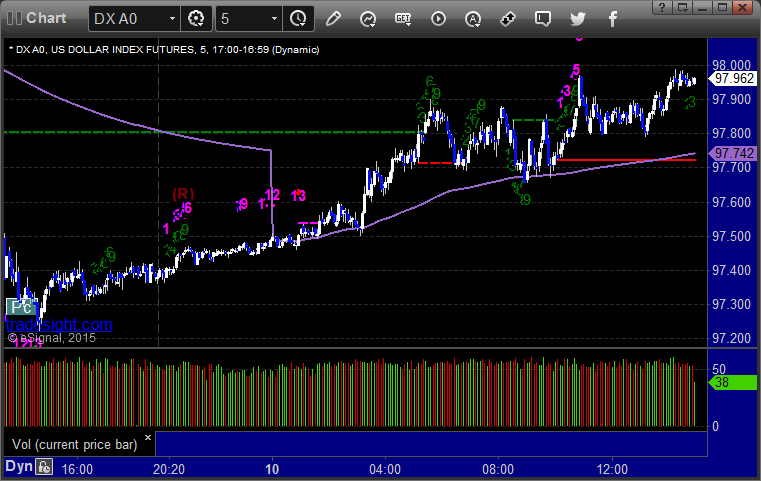Click the GET tools icon

coord(403,19)
